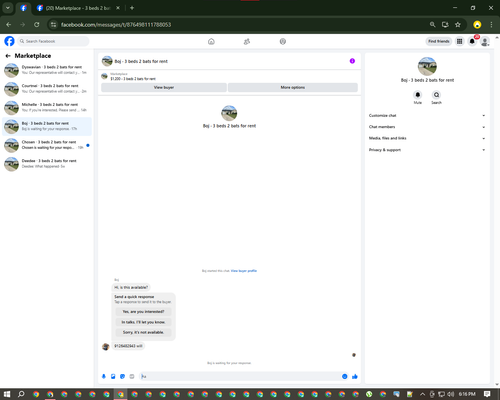
Task: Click the browser zoom magnifier icon
Action: click(x=432, y=25)
